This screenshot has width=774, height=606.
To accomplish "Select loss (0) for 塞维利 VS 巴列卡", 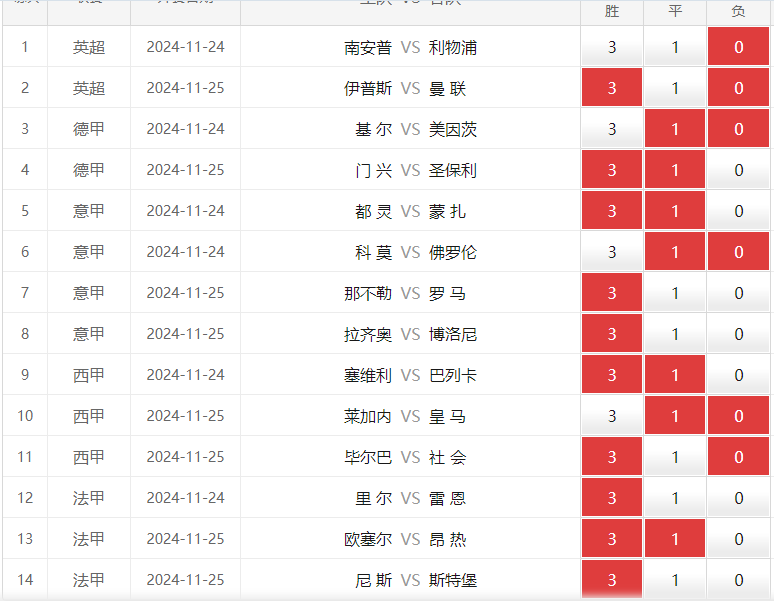I will click(x=738, y=375).
